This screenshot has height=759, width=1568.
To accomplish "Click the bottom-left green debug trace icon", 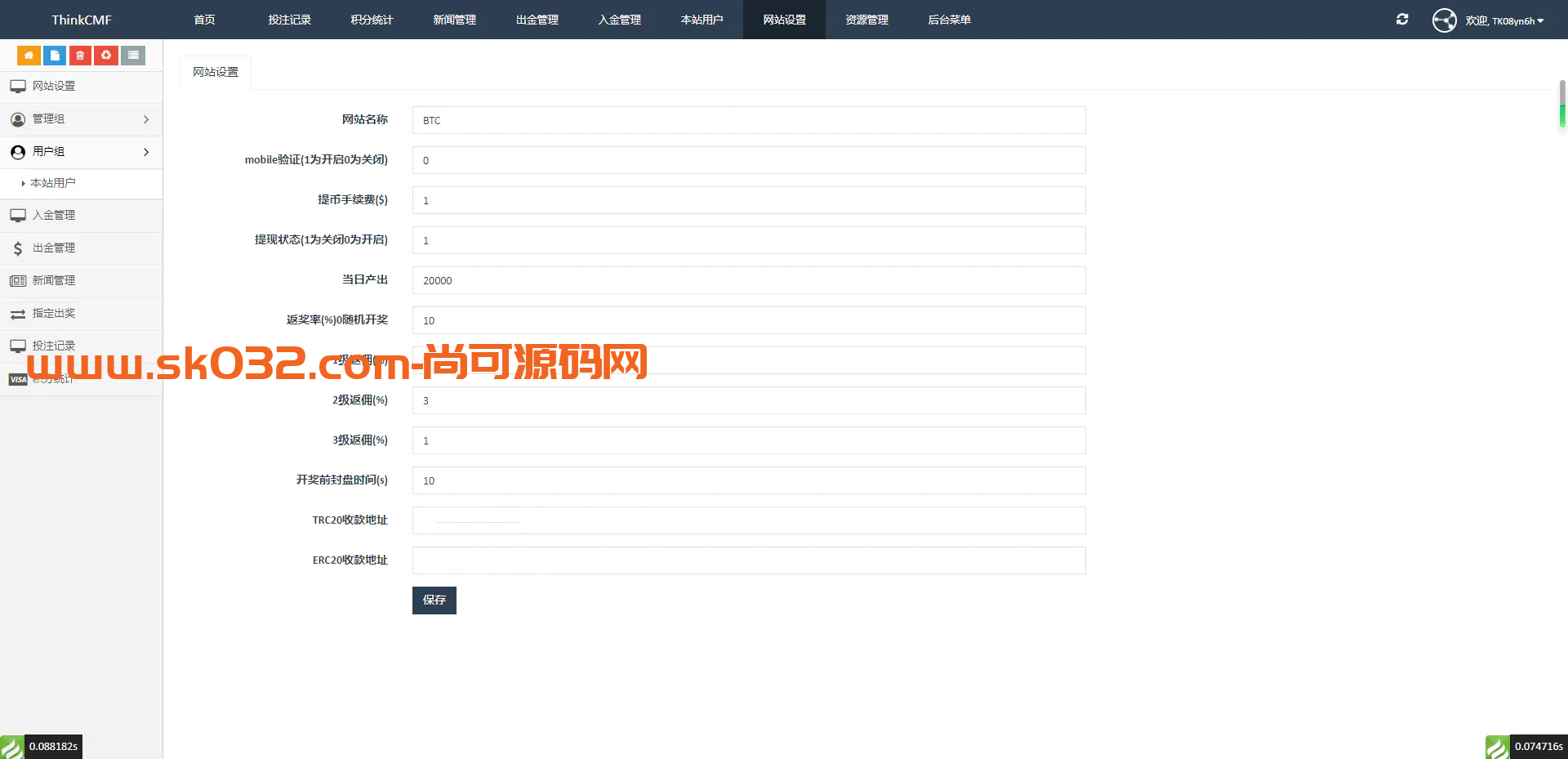I will pos(12,747).
